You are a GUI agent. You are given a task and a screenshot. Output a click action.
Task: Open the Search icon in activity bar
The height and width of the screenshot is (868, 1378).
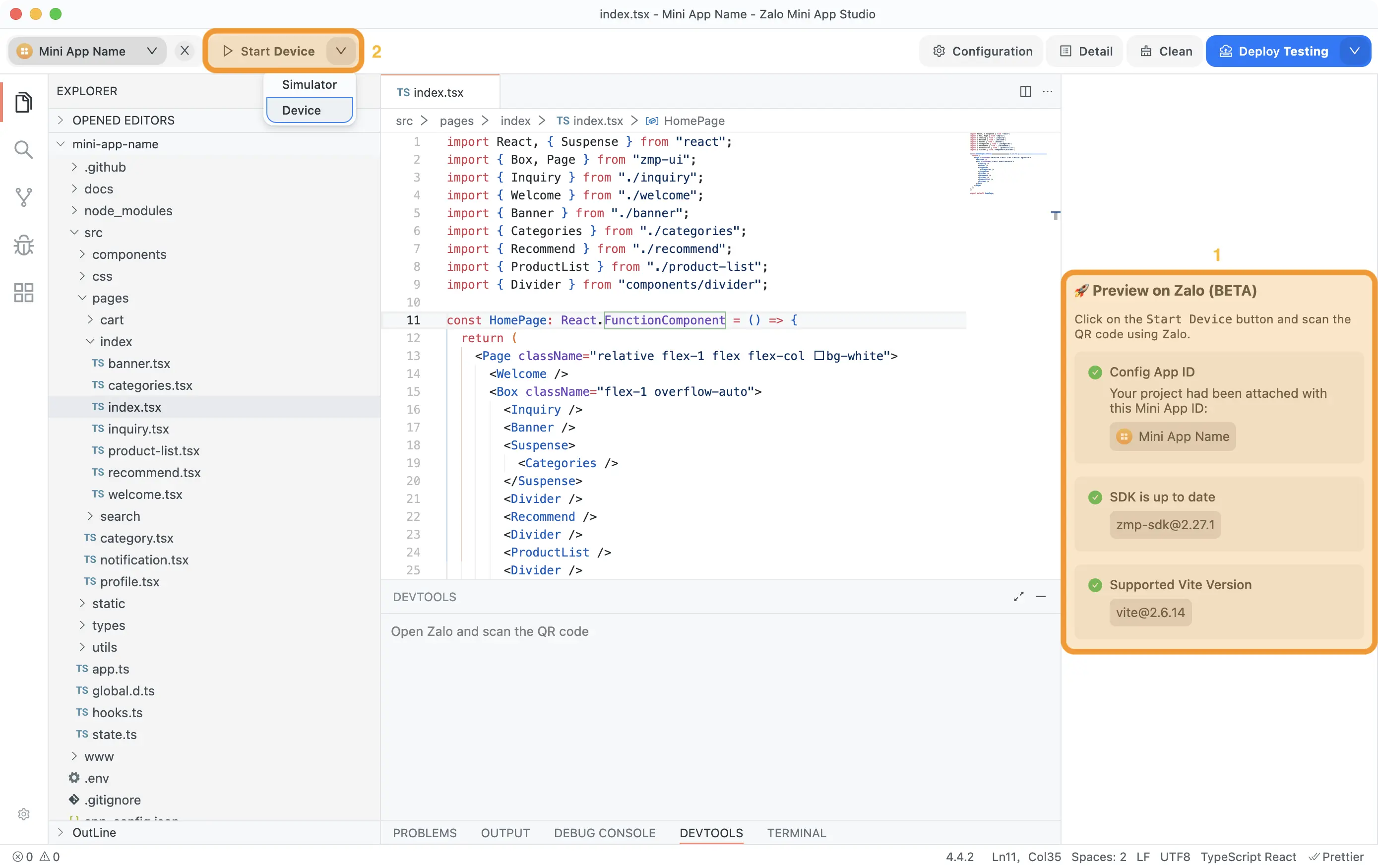pos(23,150)
